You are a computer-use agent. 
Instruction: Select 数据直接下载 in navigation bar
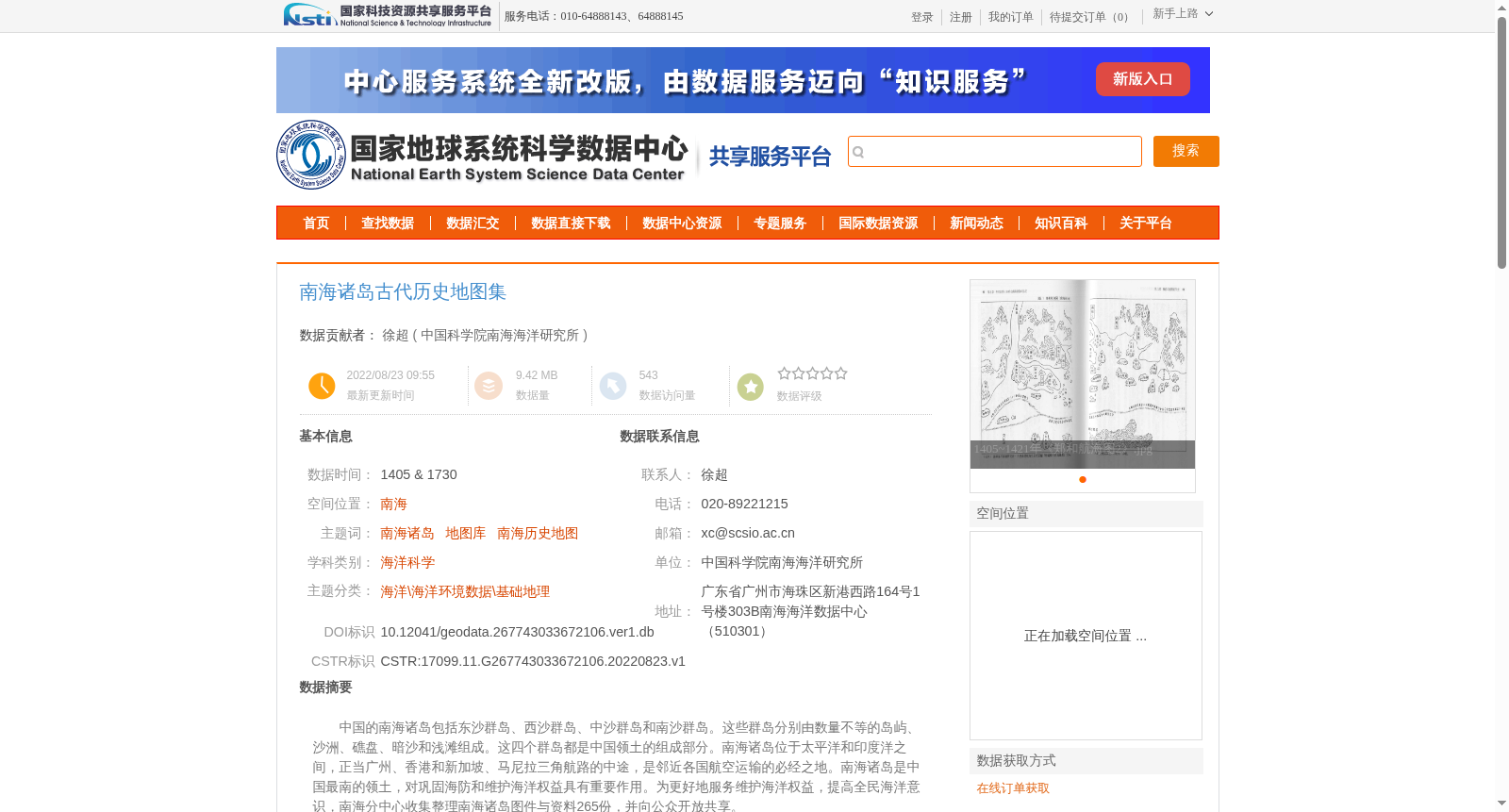click(x=571, y=224)
